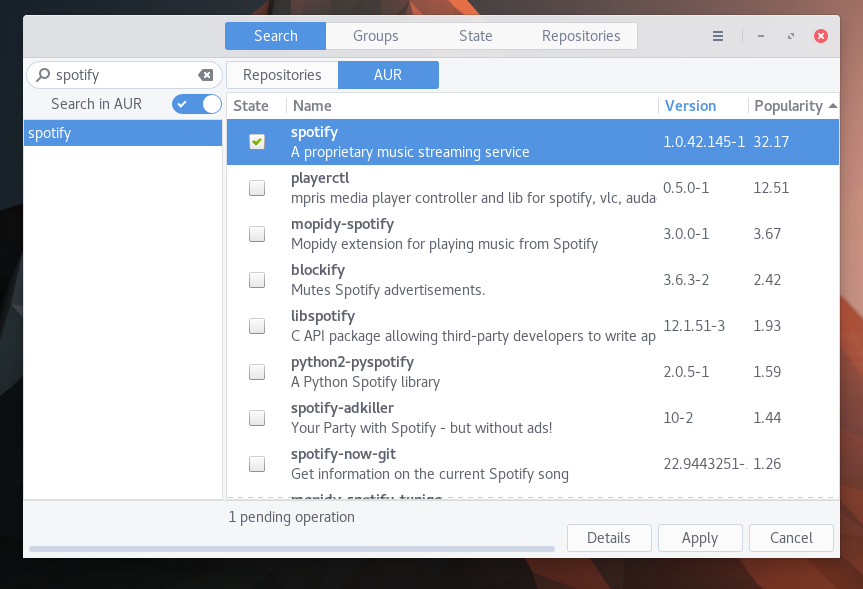The image size is (863, 589).
Task: Select the libspotify package name
Action: pos(323,317)
